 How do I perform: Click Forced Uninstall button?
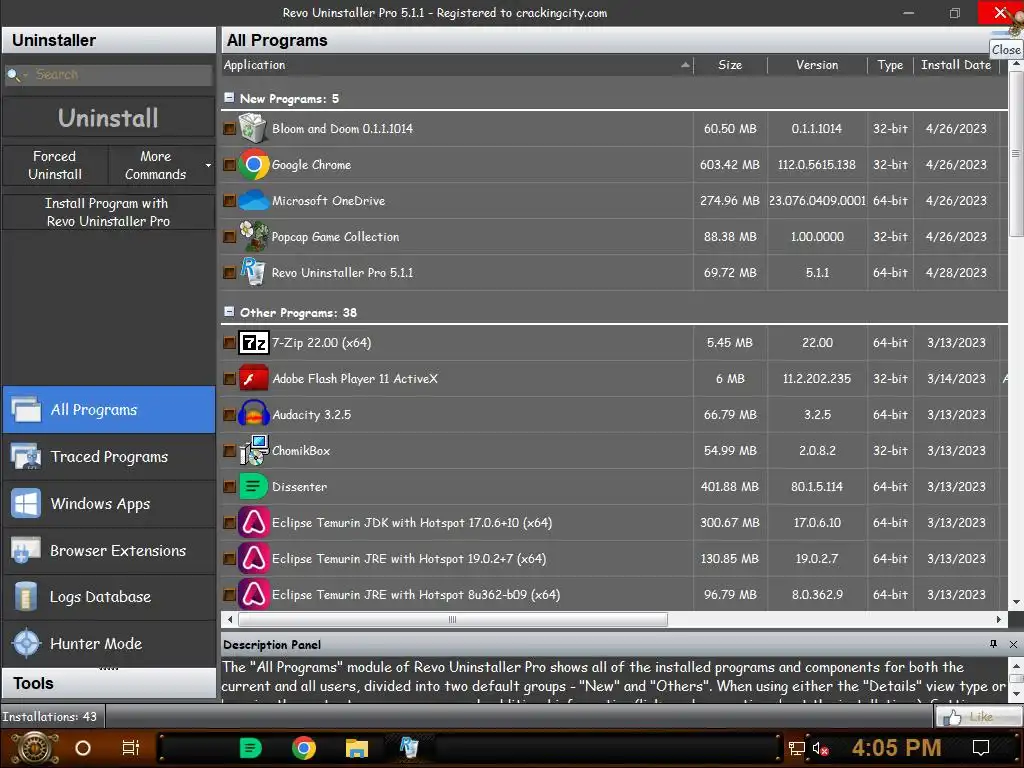(55, 165)
